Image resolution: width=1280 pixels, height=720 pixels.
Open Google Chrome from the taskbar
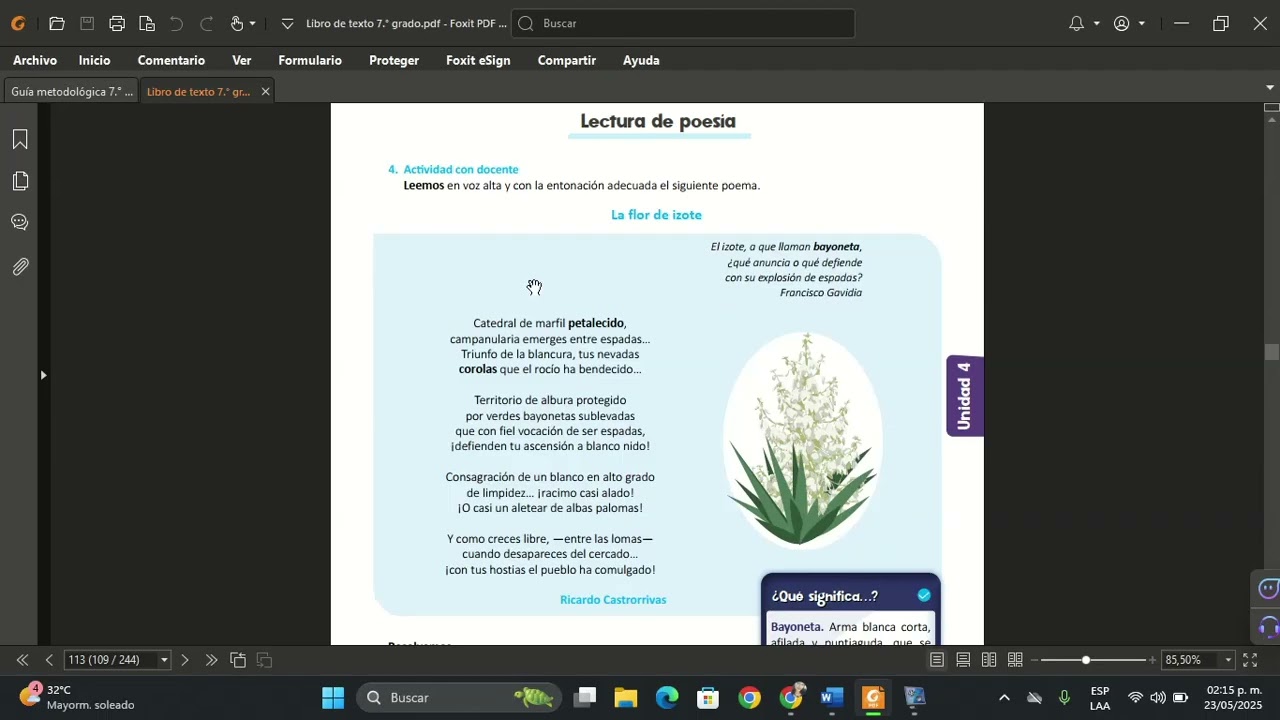(749, 698)
